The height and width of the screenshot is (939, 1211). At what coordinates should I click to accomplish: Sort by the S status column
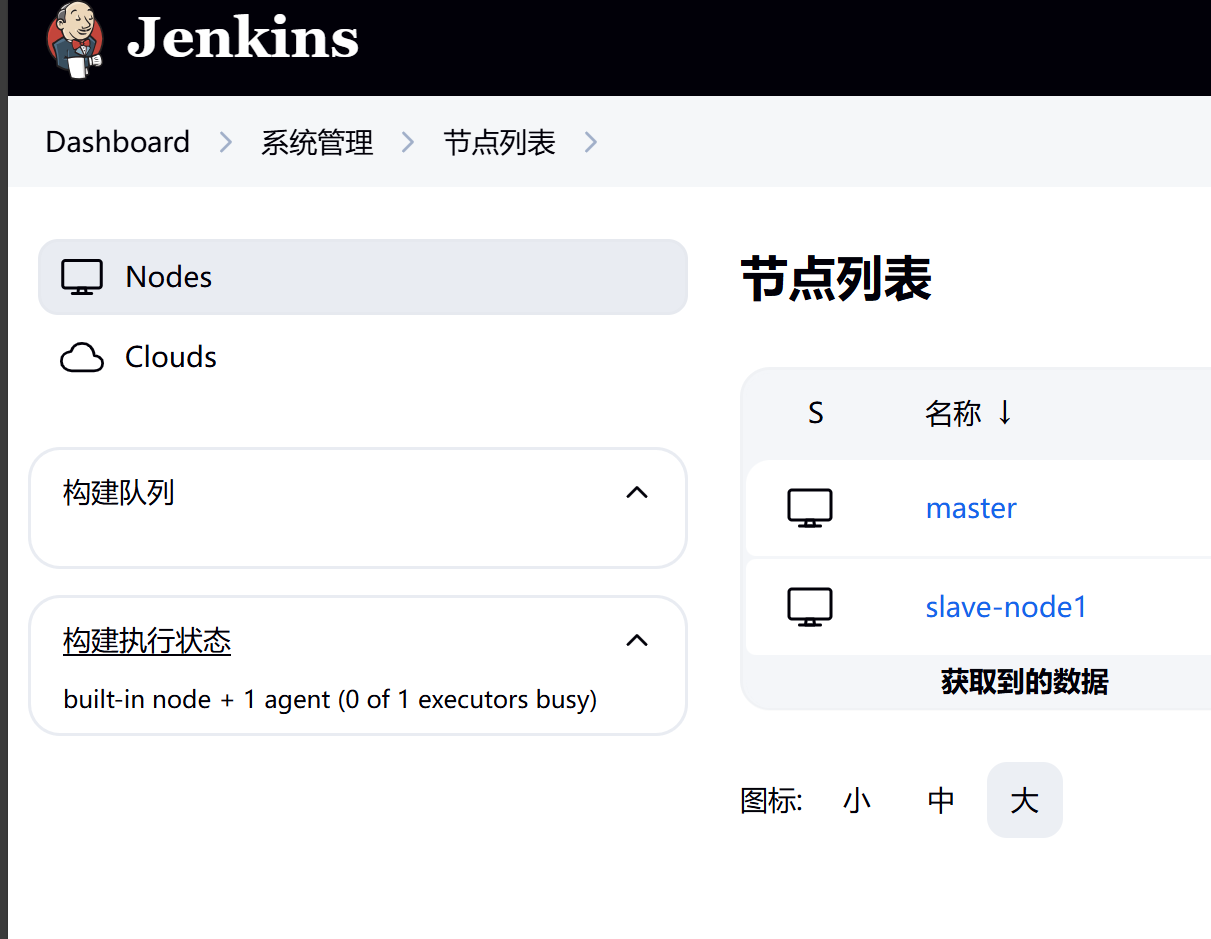click(816, 413)
